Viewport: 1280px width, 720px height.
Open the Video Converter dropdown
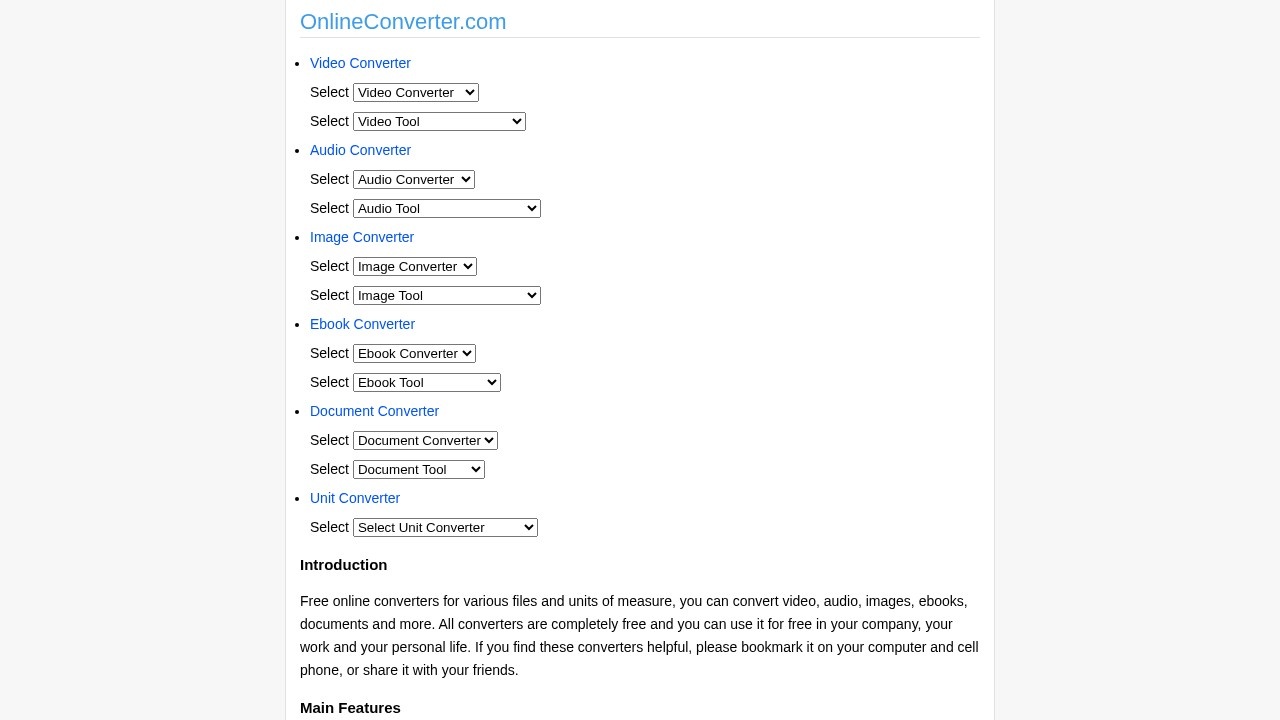coord(415,92)
